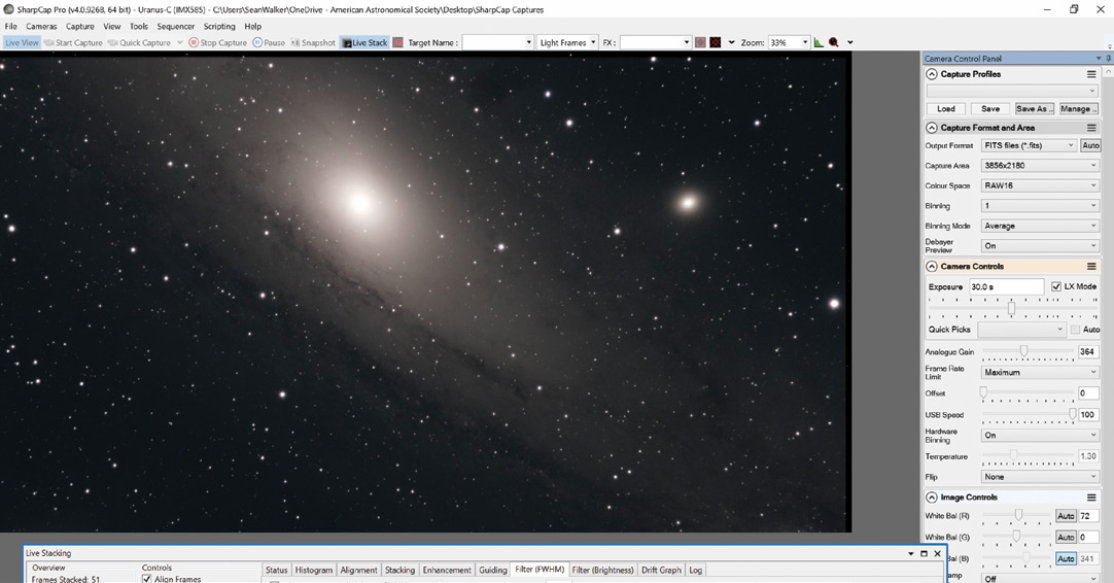
Task: Open the Debayer Preview dropdown
Action: coord(1040,246)
